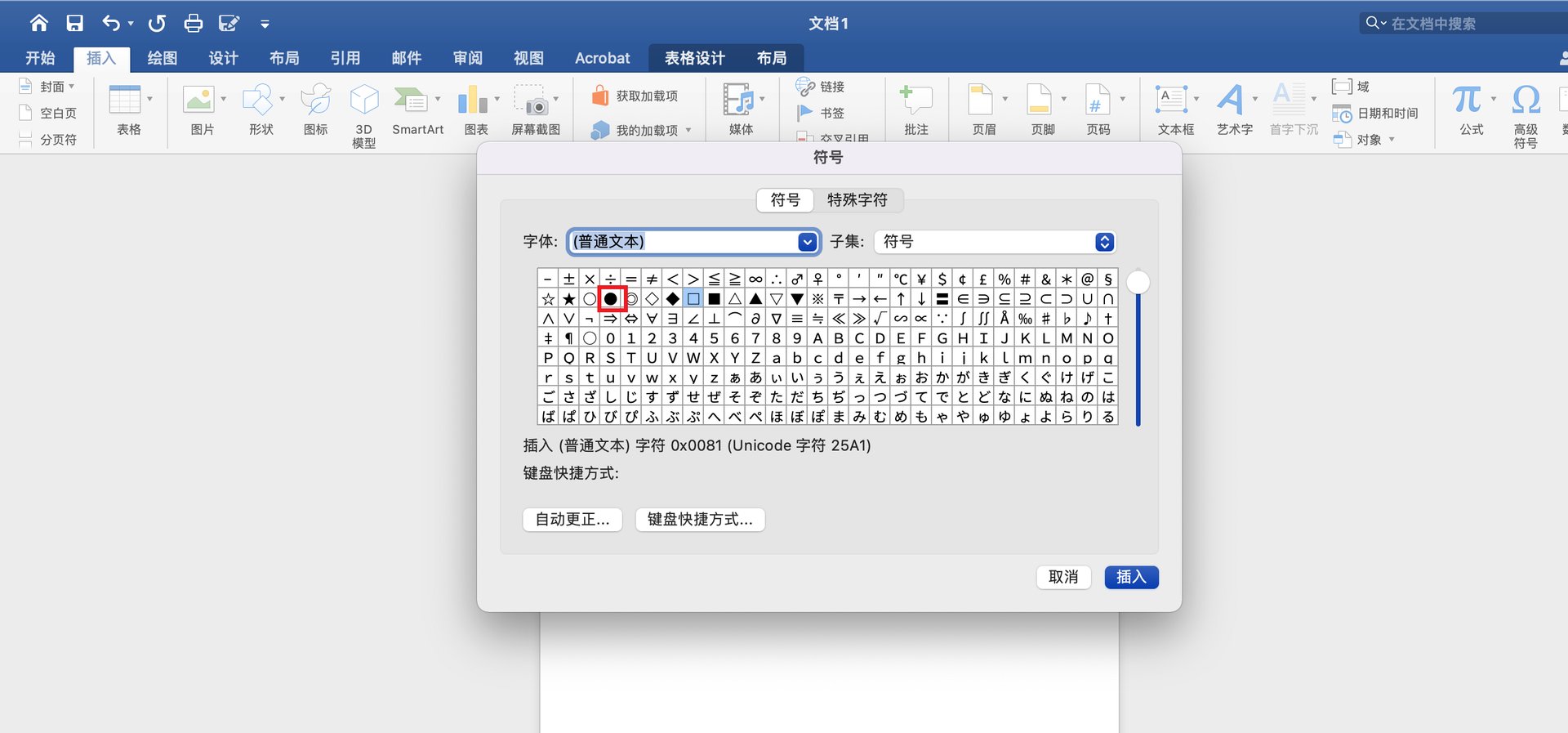Click the 插入 insert button in dialog
1568x733 pixels.
[x=1131, y=577]
